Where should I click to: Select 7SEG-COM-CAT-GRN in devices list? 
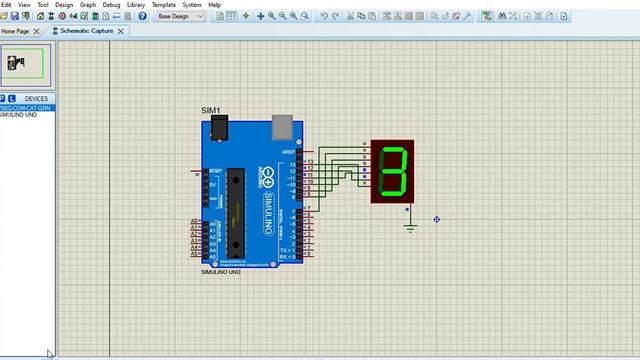pyautogui.click(x=27, y=108)
